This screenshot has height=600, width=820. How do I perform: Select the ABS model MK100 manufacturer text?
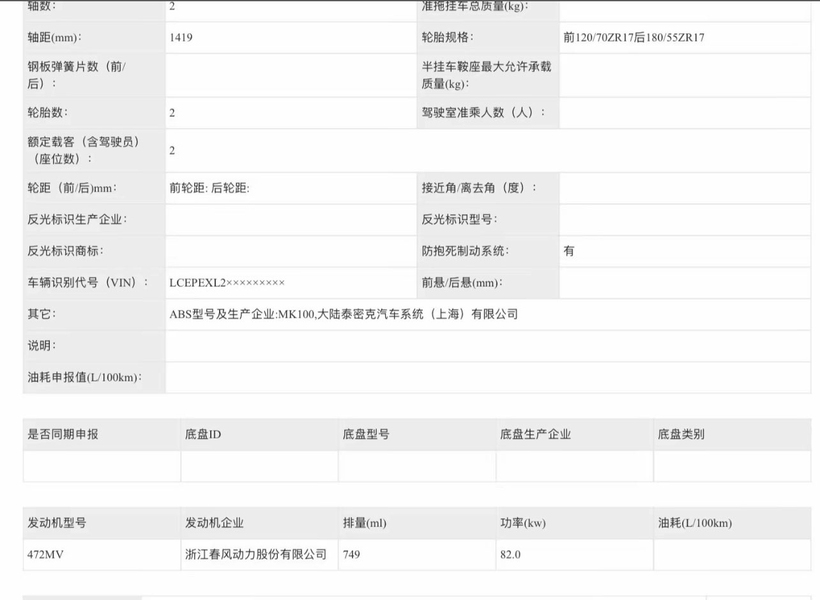(343, 314)
